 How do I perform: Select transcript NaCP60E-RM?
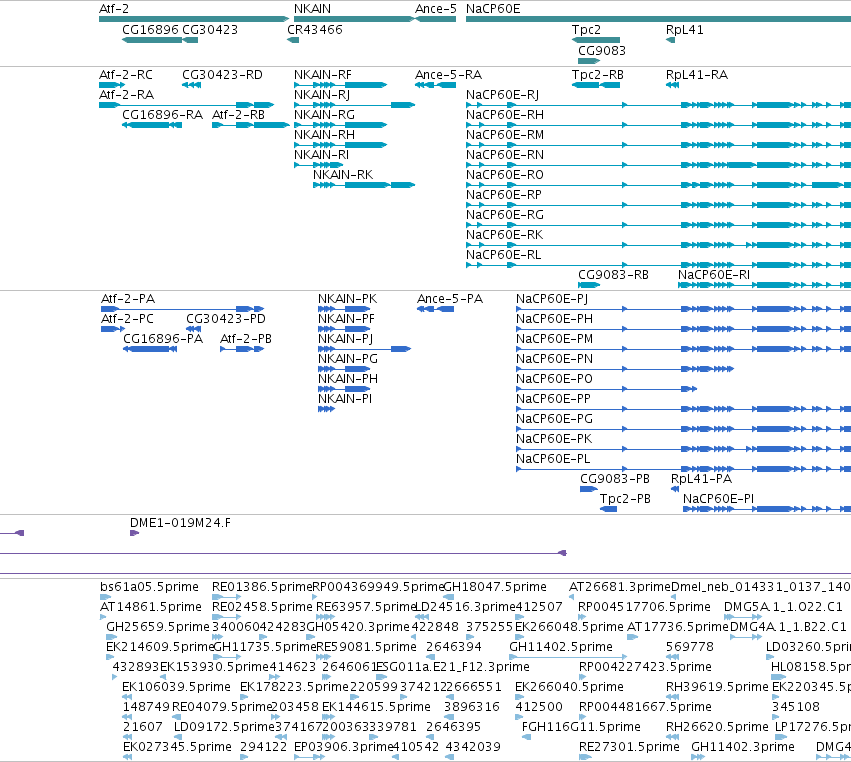point(505,135)
